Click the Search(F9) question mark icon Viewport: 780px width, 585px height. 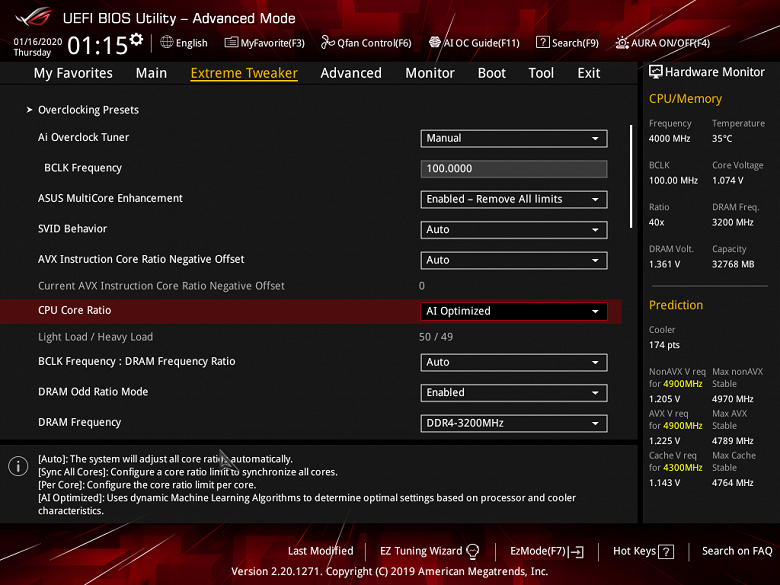pos(542,42)
